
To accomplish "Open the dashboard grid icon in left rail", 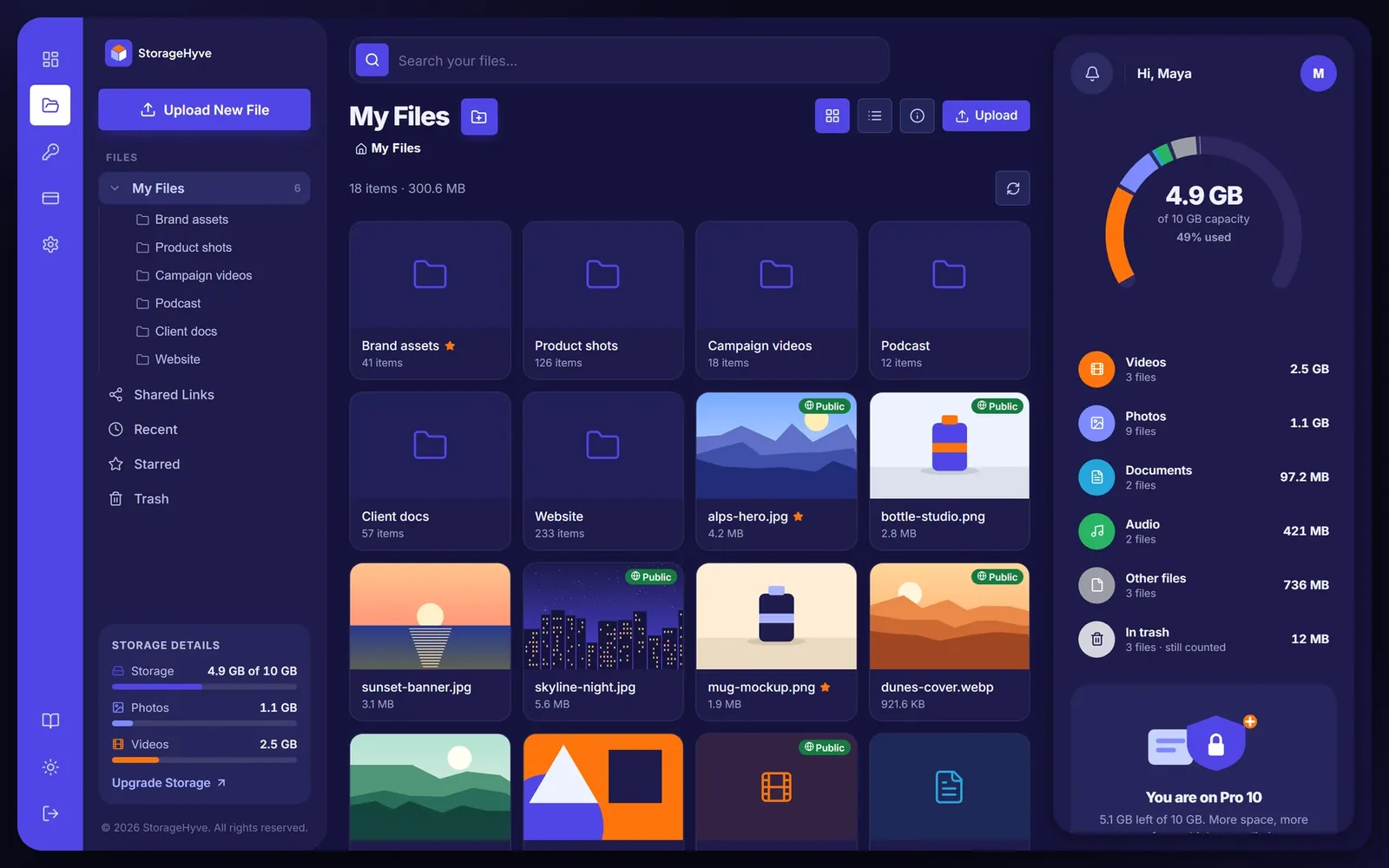I will click(x=50, y=59).
